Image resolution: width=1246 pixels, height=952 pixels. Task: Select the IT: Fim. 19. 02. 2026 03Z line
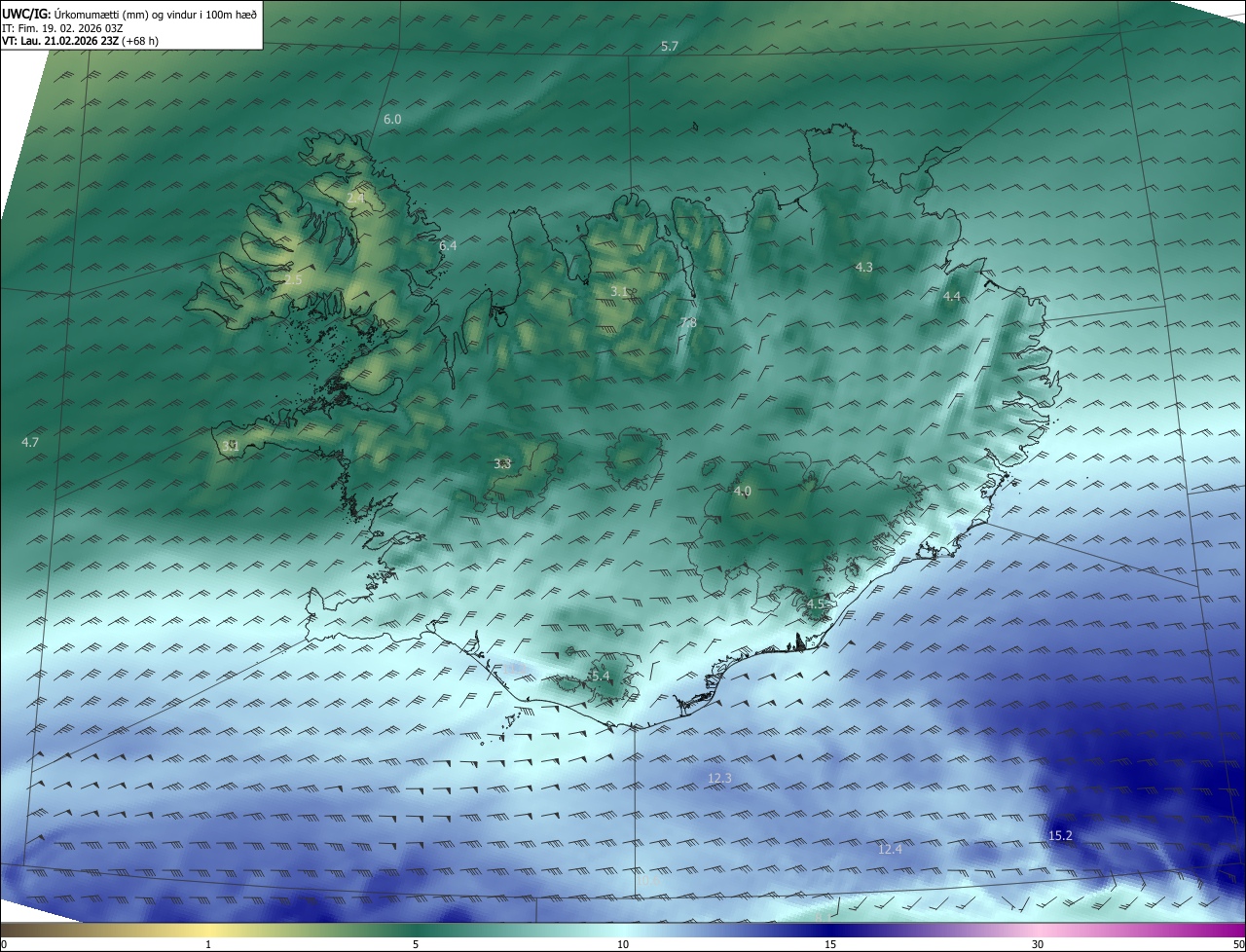[62, 28]
